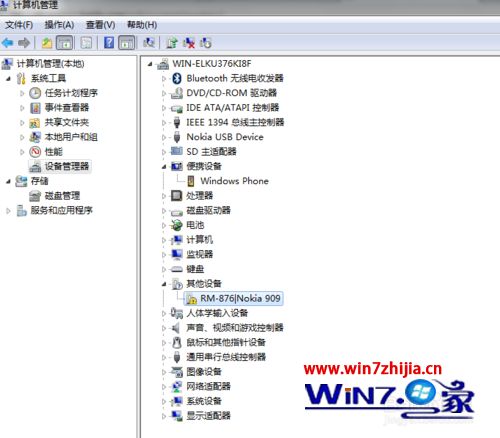
Task: Click the Bluetooth device category icon
Action: pos(177,78)
